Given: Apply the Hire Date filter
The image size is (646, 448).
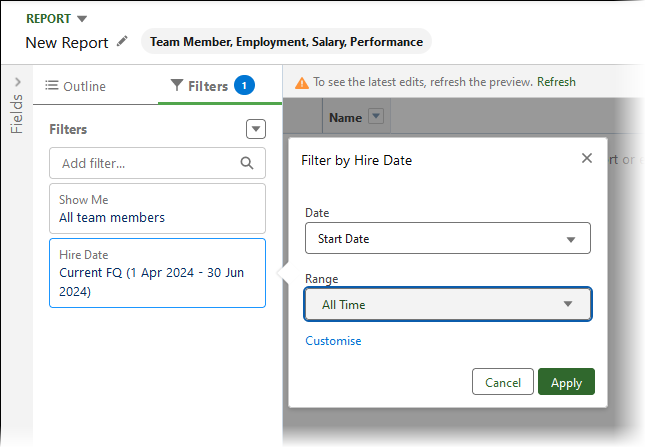Looking at the screenshot, I should [566, 382].
